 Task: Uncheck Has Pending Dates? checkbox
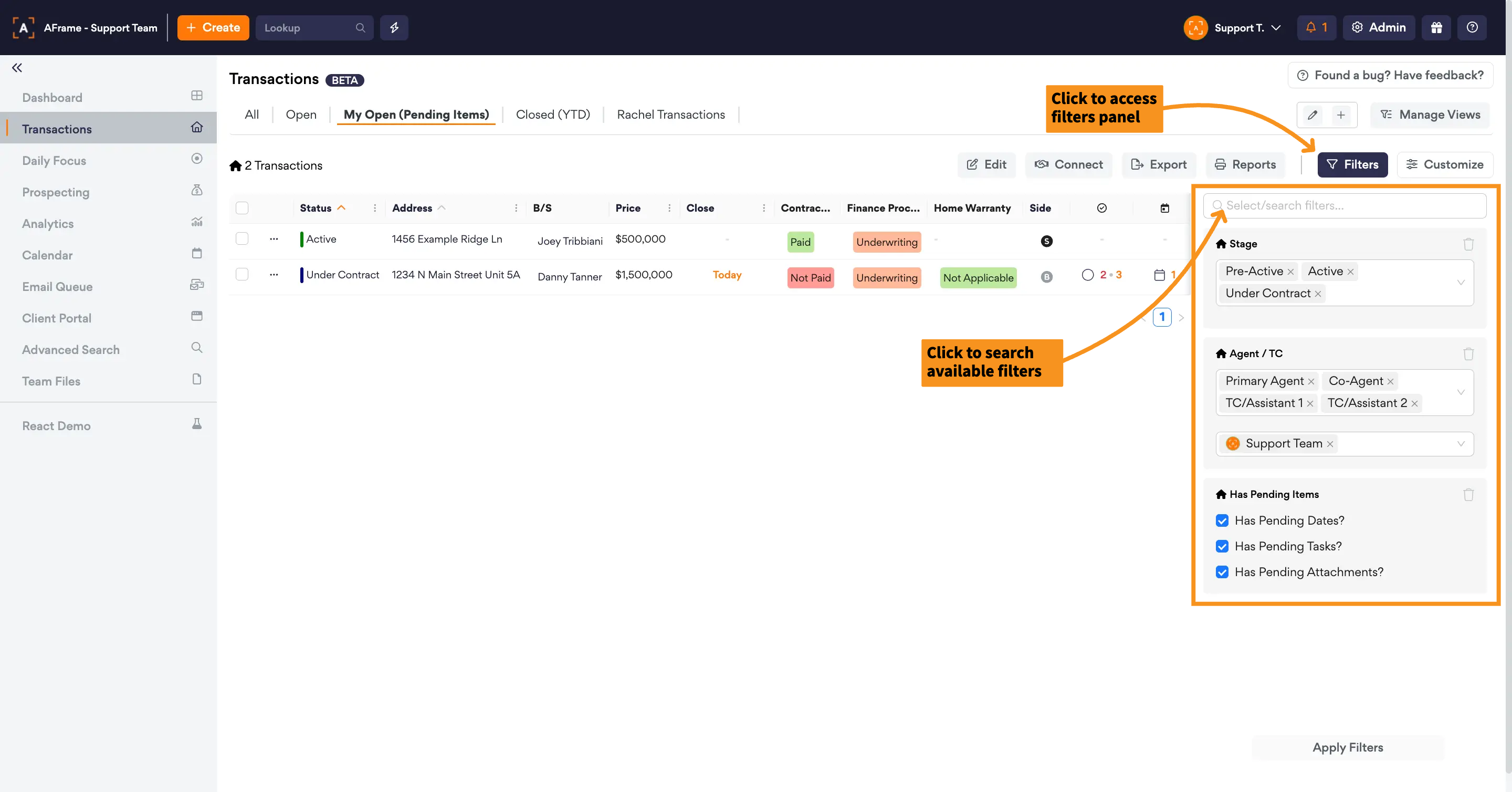1222,521
